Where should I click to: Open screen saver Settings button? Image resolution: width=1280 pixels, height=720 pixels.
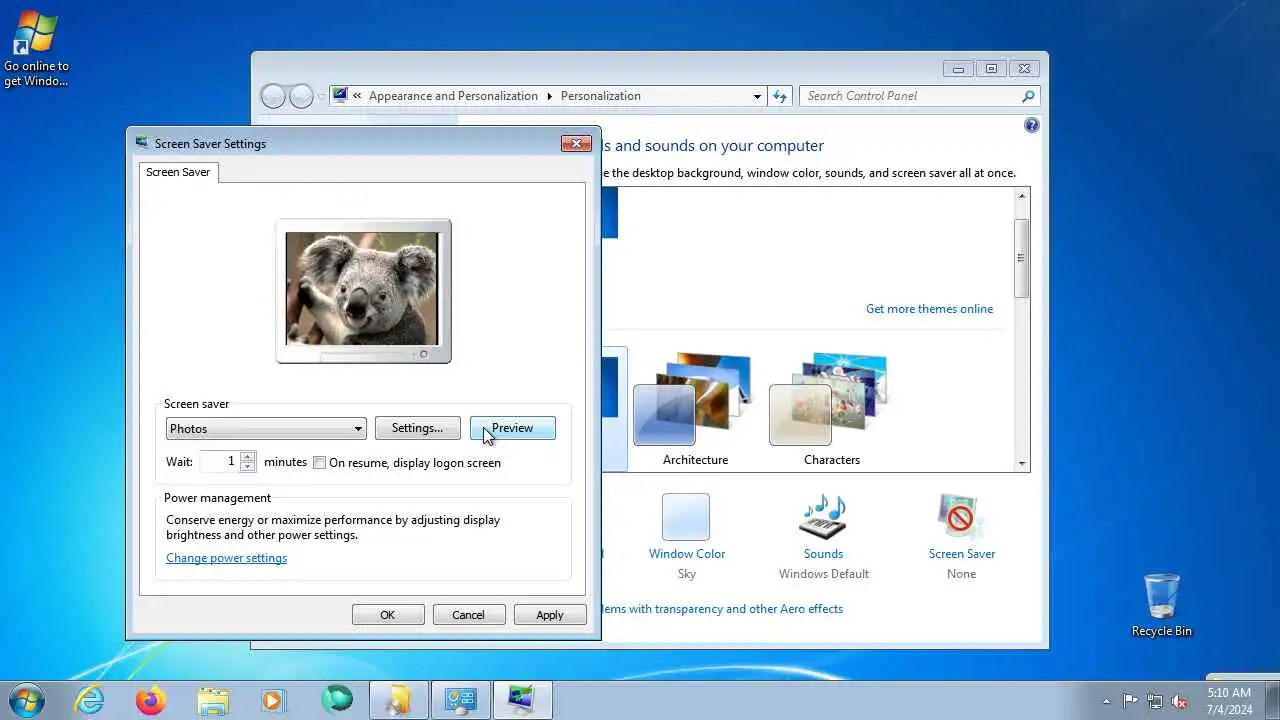point(417,428)
